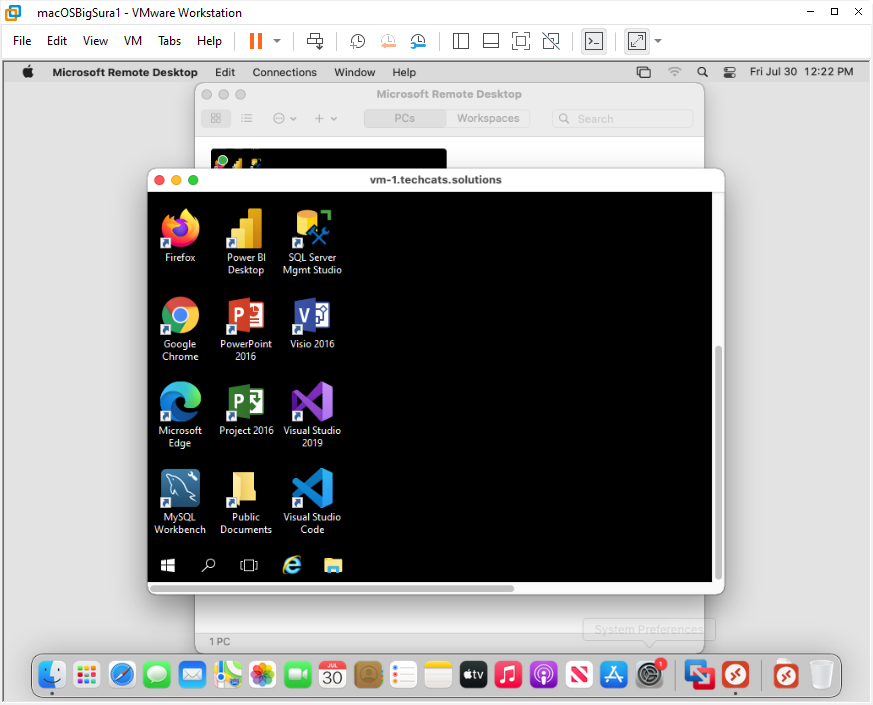Click Search field in Remote Desktop window

[x=622, y=119]
